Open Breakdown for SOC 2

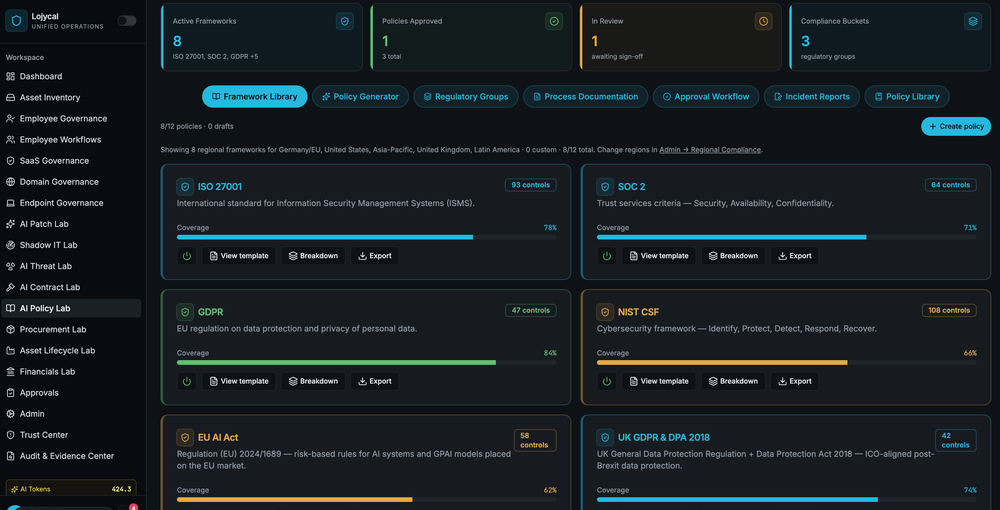733,256
